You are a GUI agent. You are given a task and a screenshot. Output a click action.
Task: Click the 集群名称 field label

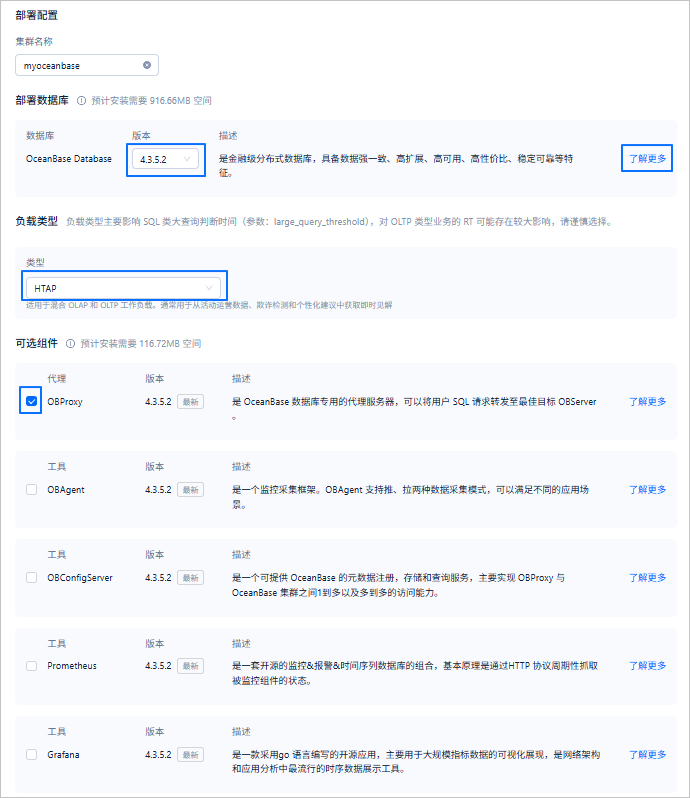34,41
